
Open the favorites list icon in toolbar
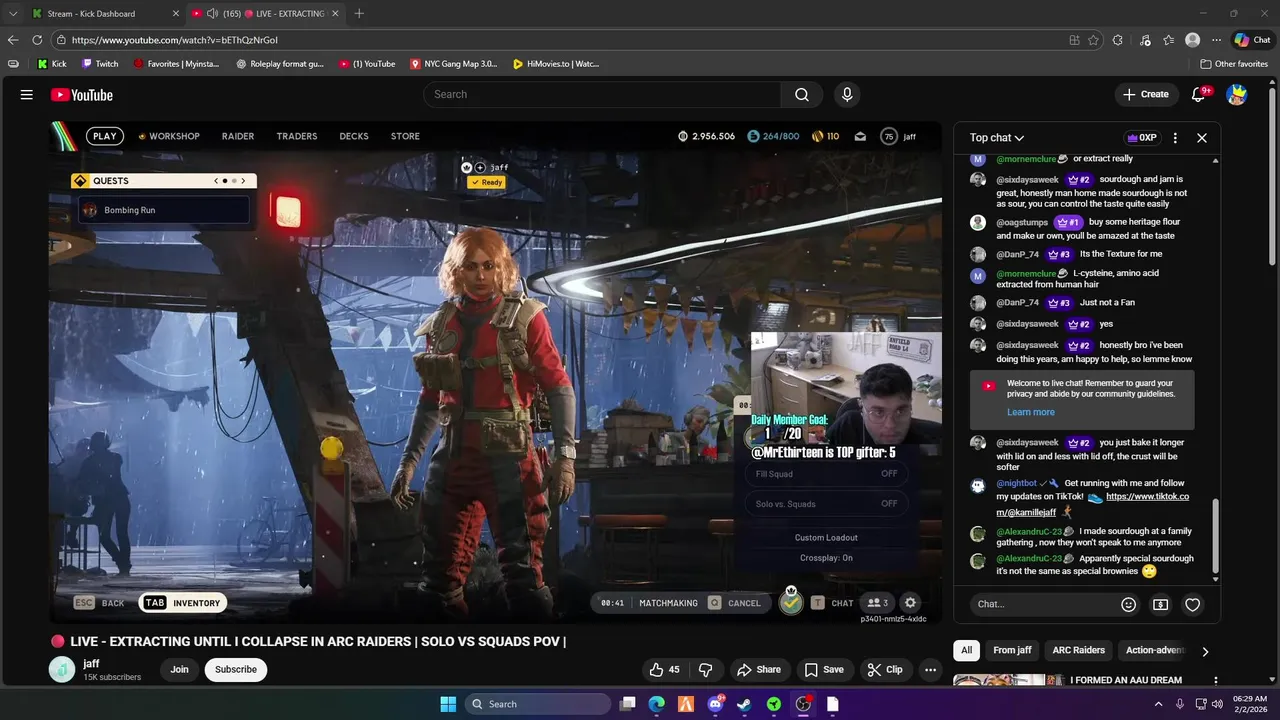pos(1168,40)
